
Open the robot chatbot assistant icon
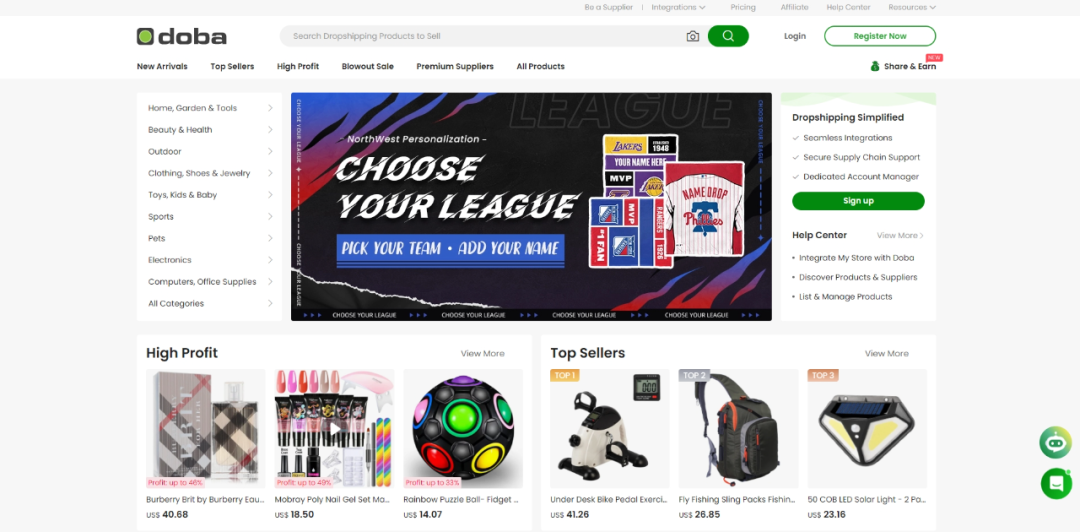pos(1055,442)
